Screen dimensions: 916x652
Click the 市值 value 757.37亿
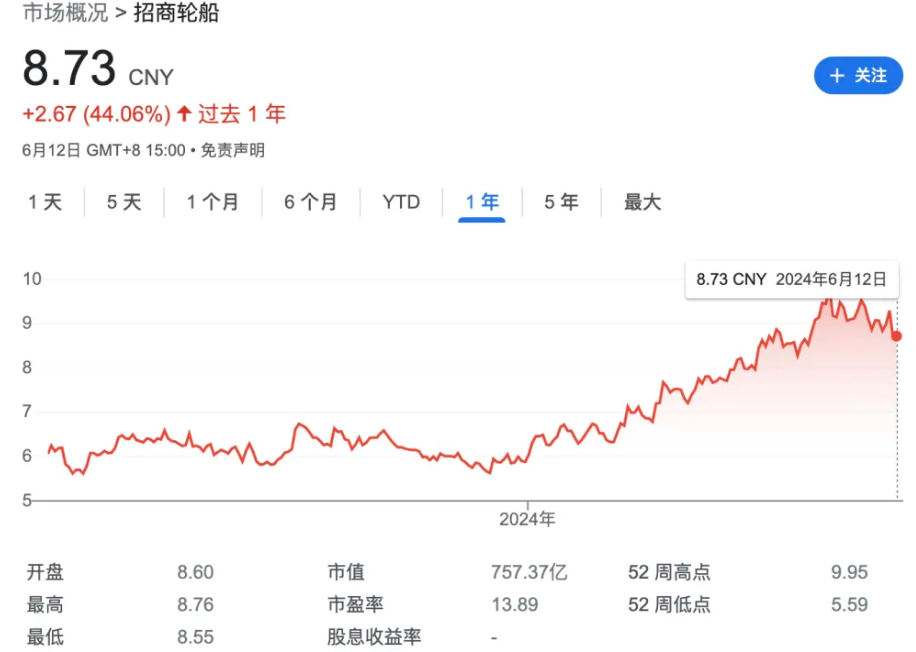click(529, 572)
